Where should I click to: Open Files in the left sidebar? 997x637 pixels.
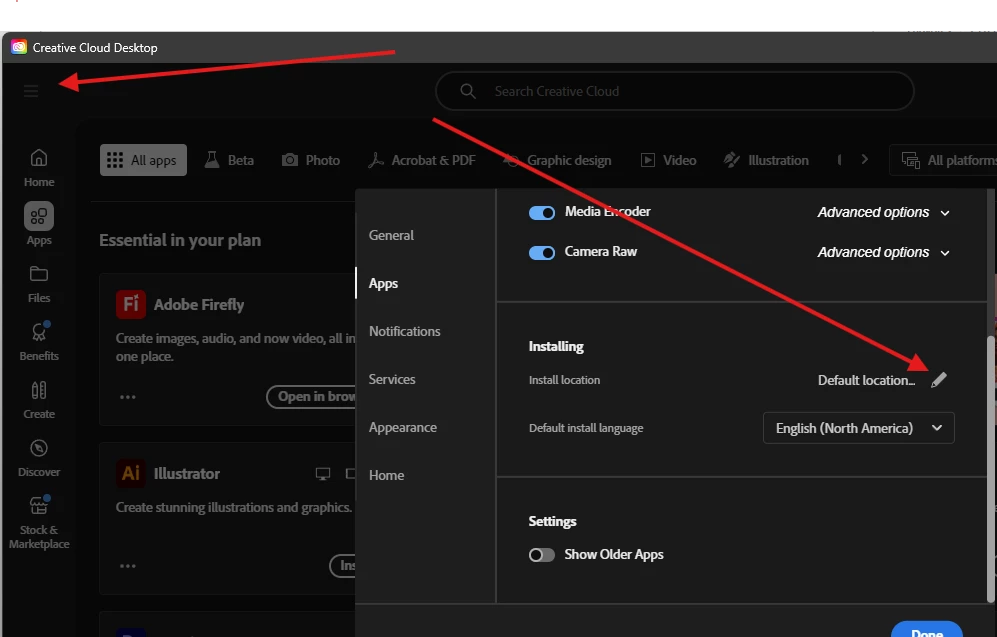click(39, 284)
